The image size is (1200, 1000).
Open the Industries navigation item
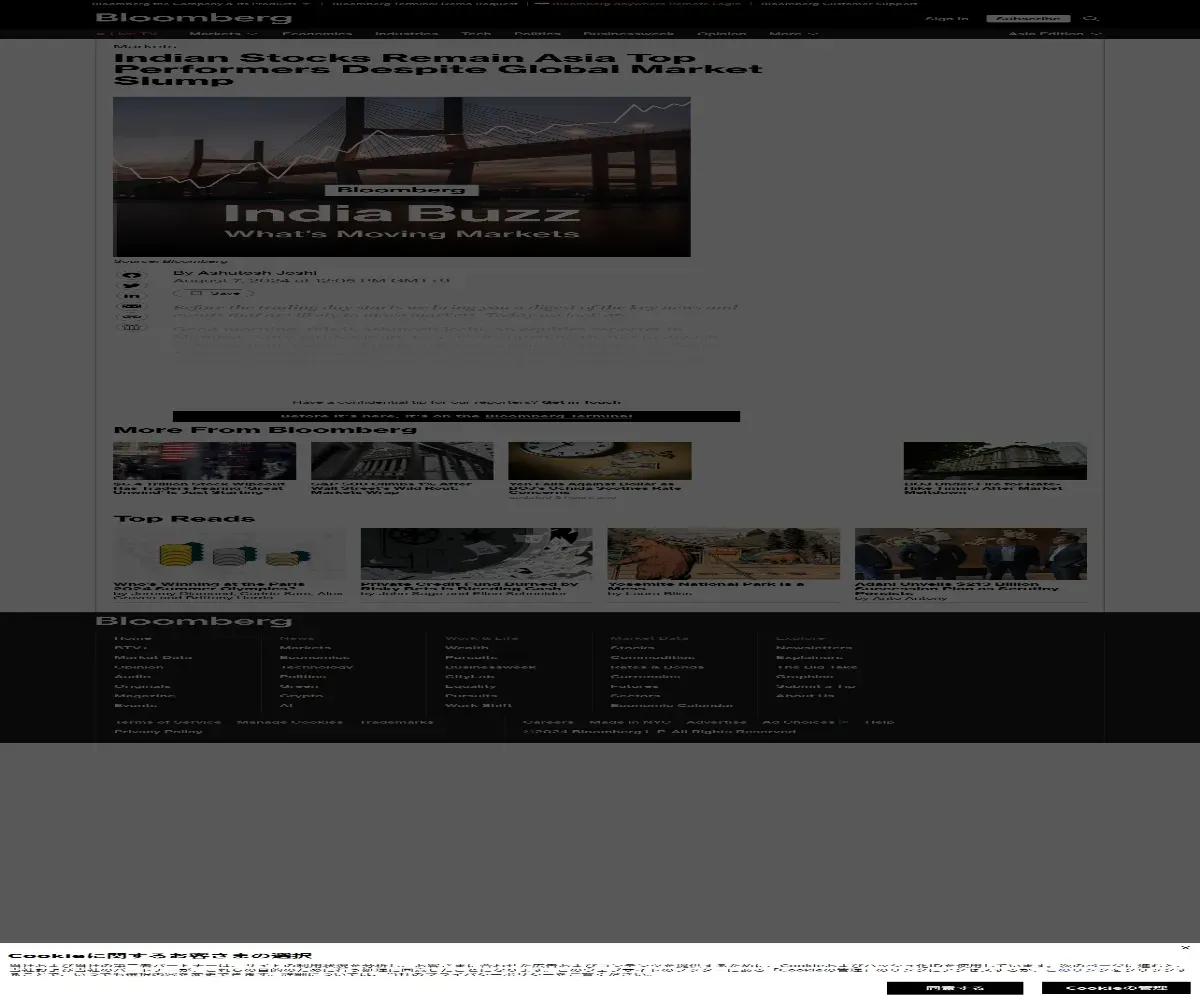coord(407,34)
